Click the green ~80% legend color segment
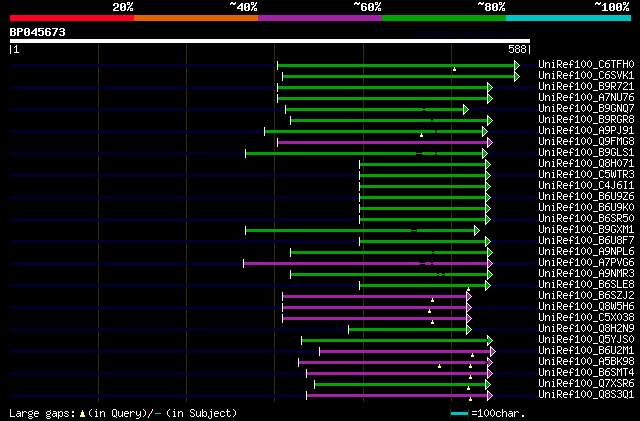 [x=444, y=18]
